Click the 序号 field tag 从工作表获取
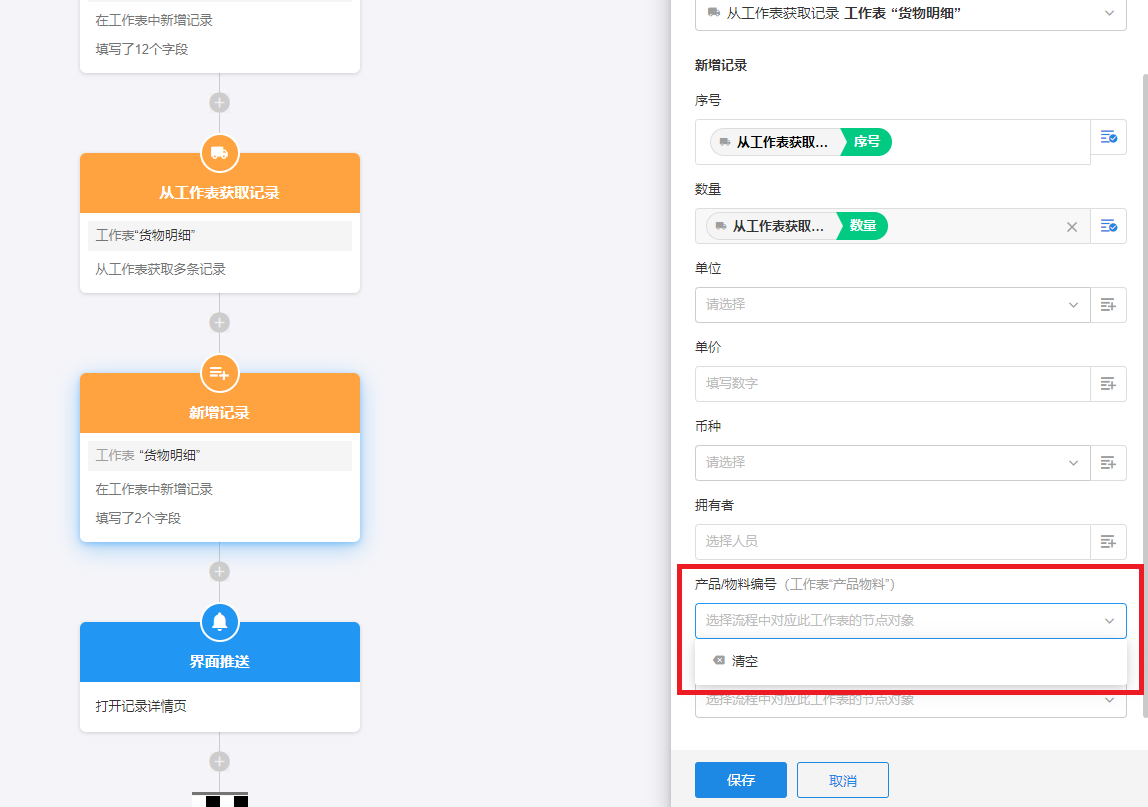 (776, 142)
